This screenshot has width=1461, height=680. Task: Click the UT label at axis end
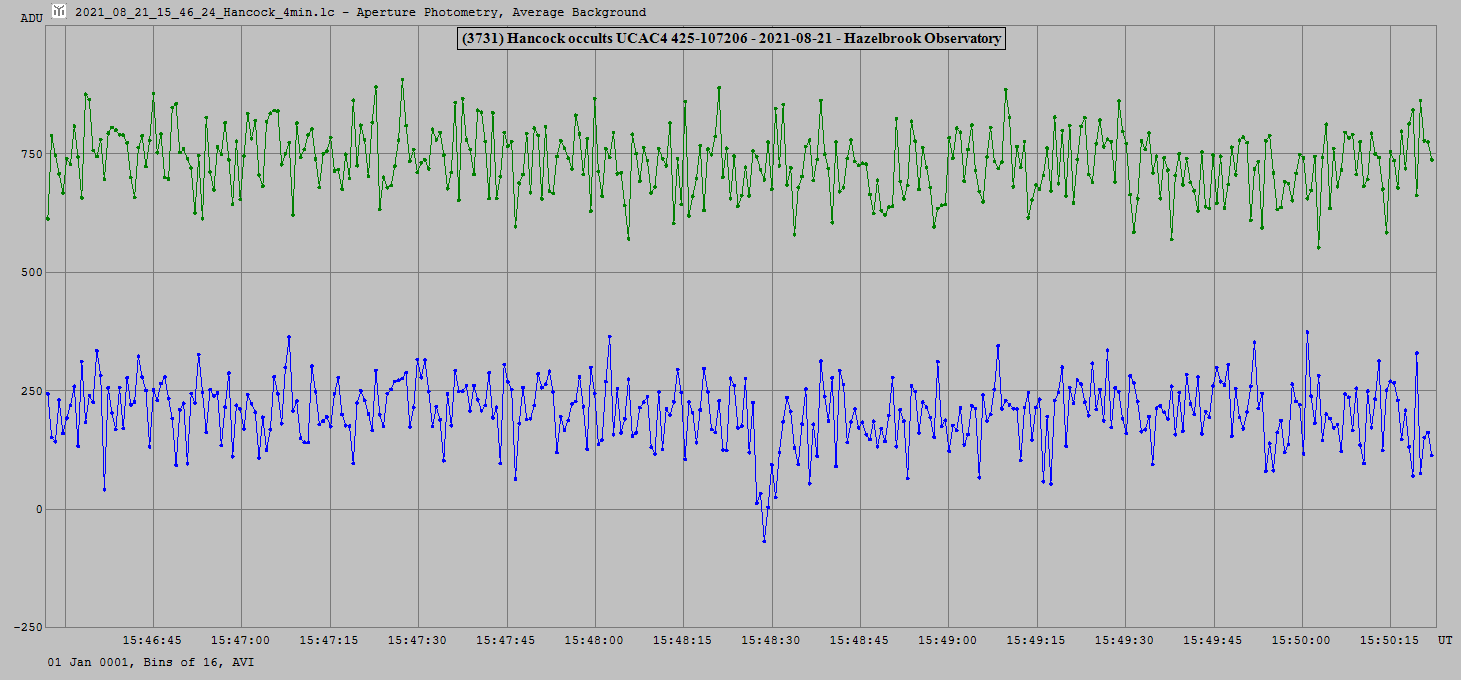[x=1445, y=638]
